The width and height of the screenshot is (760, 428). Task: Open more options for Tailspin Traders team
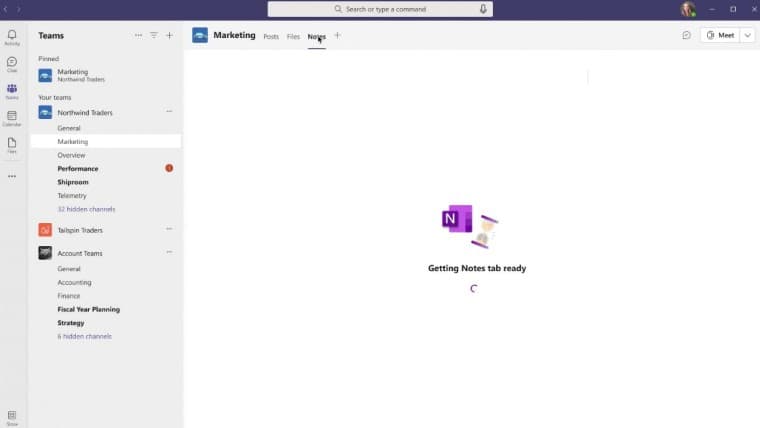click(169, 229)
